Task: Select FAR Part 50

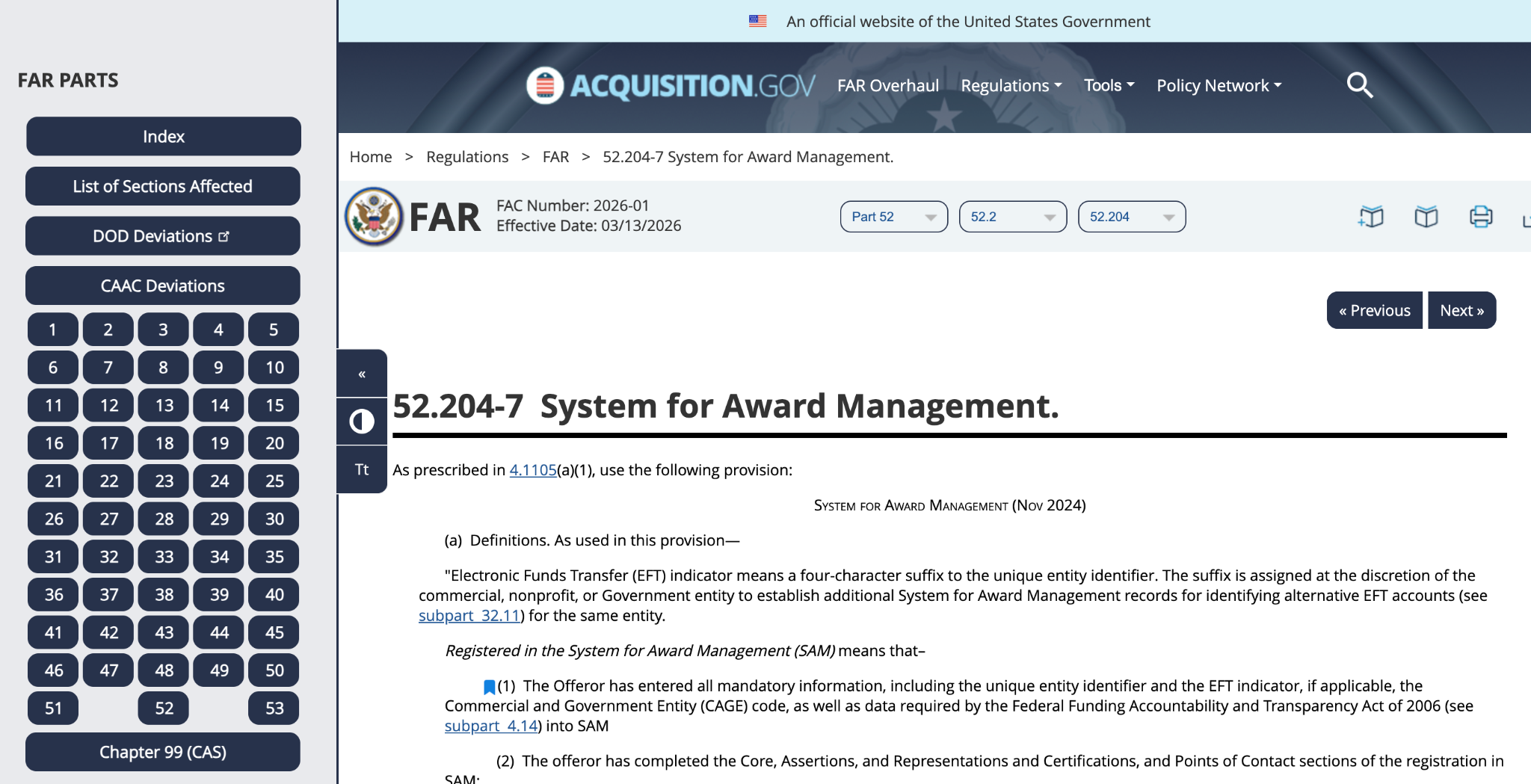Action: [274, 670]
